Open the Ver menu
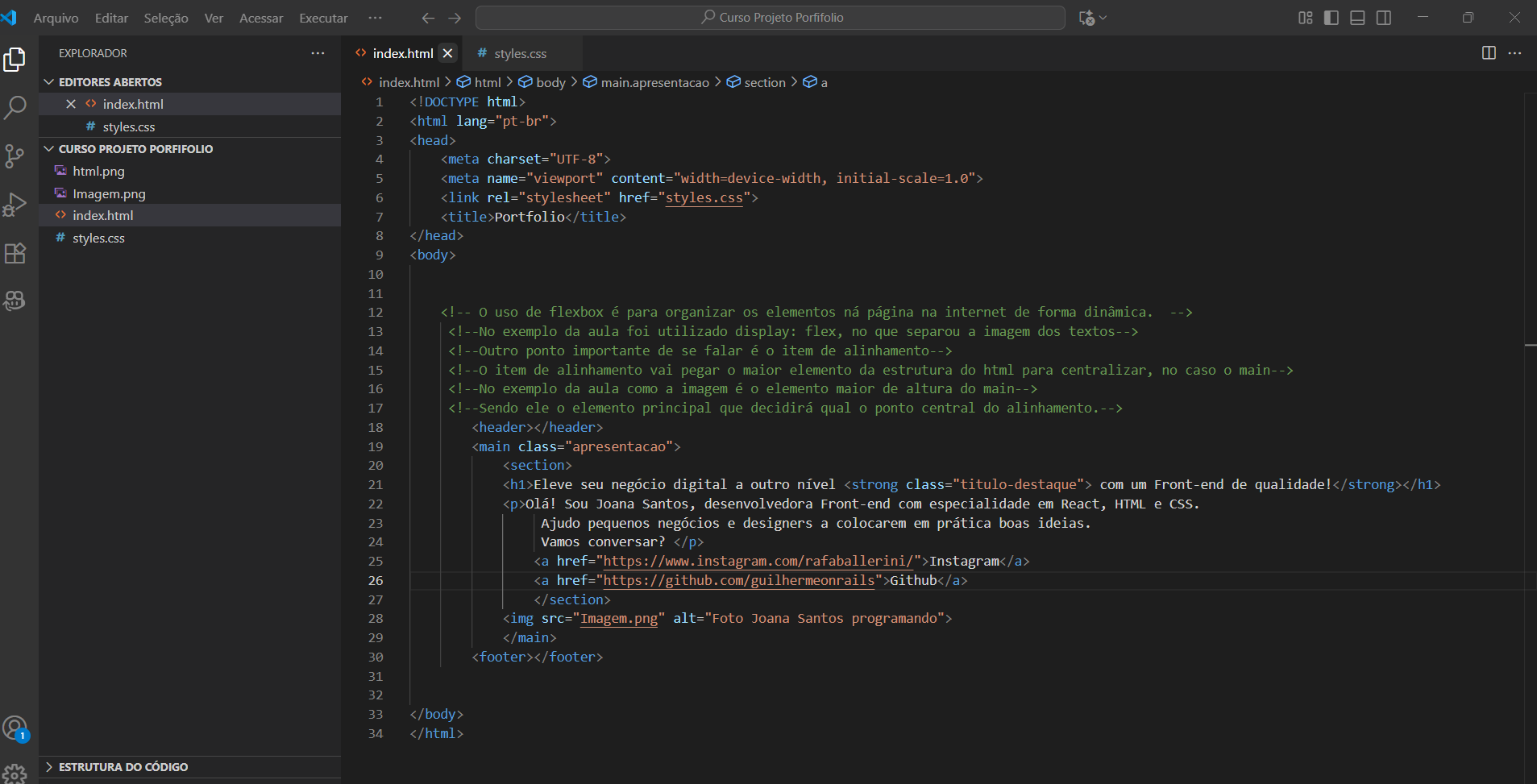 [214, 18]
